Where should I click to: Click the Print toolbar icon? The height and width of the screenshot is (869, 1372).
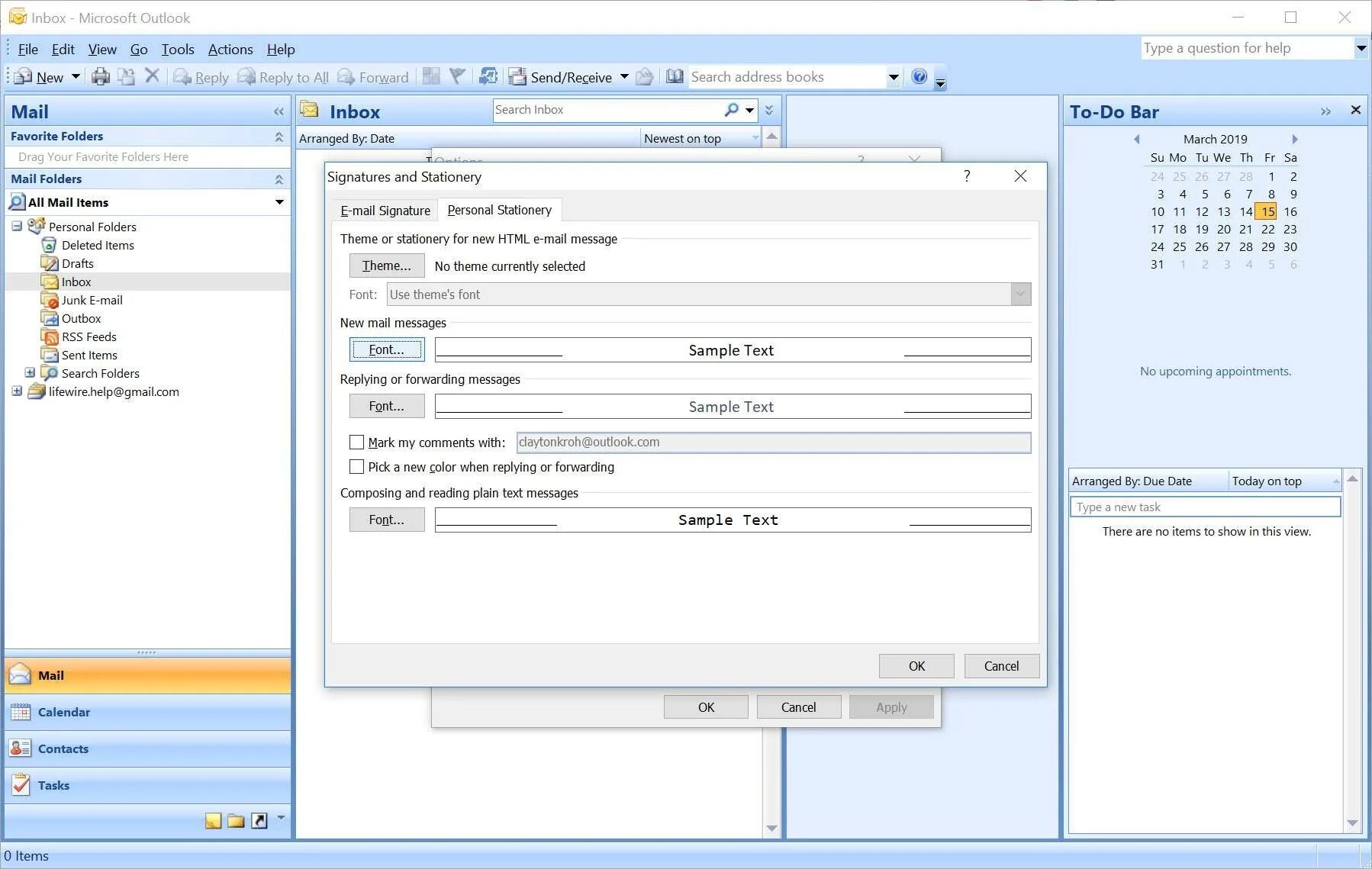click(101, 76)
